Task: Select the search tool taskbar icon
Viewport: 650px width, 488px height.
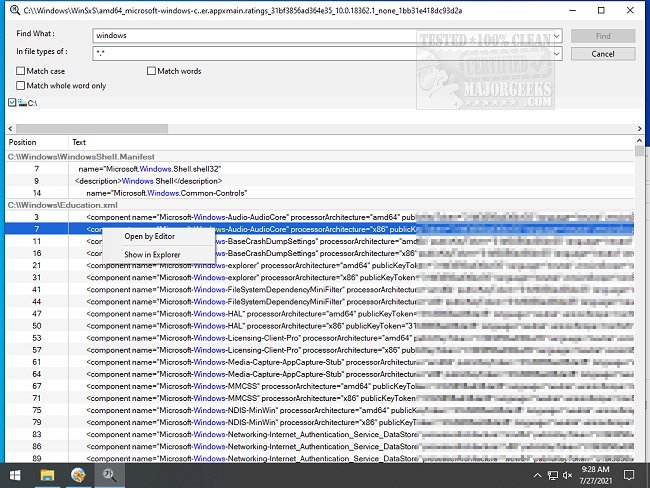Action: point(109,475)
